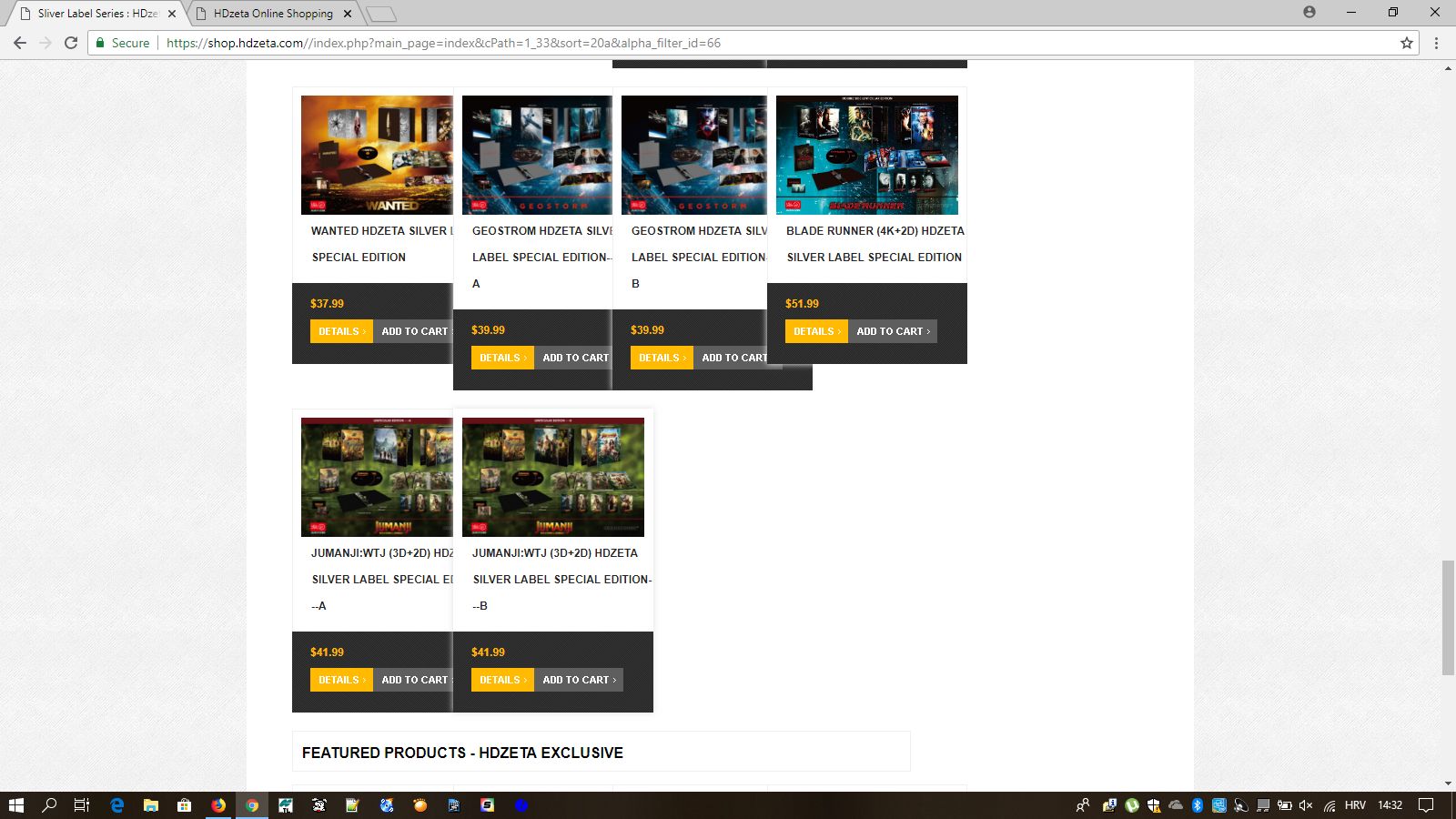Open Task View from the taskbar
1456x819 pixels.
click(81, 805)
